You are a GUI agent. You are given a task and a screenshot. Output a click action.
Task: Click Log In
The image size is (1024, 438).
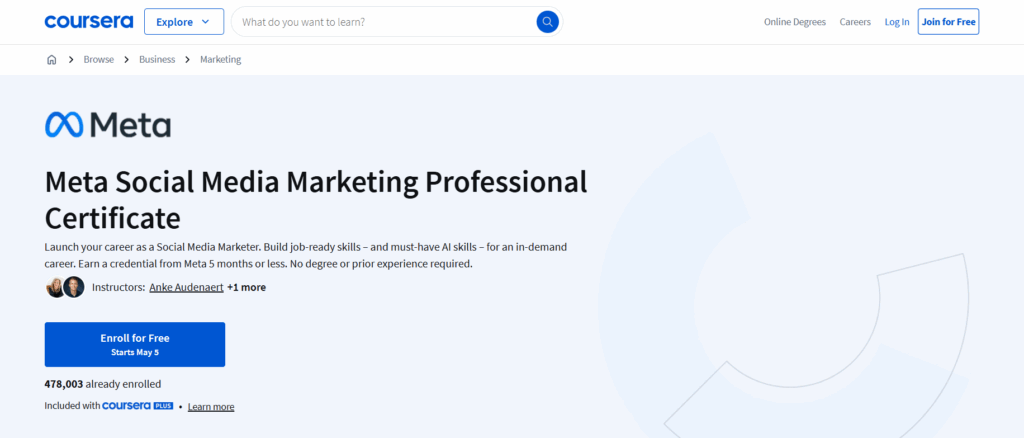[897, 22]
